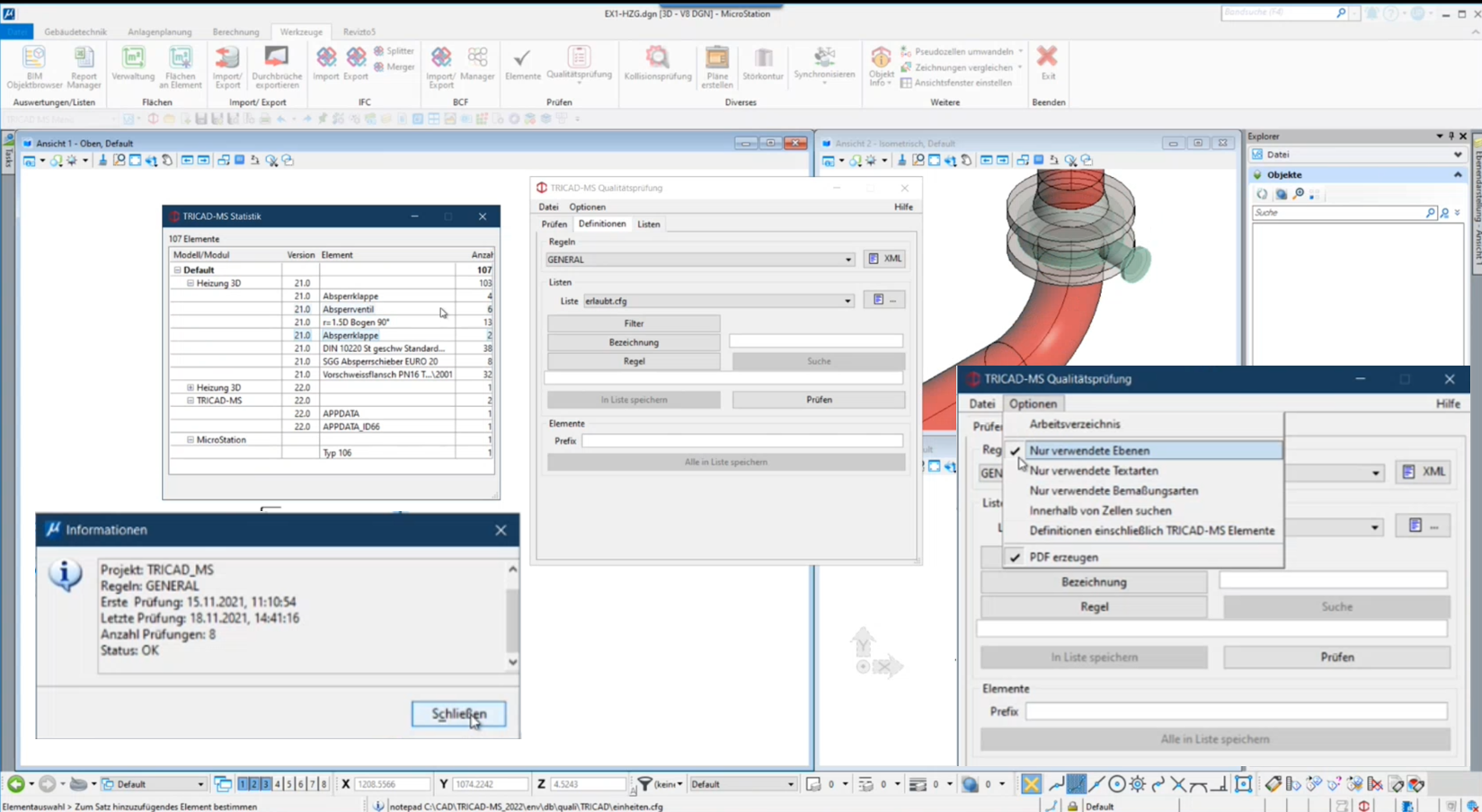Screen dimensions: 1482x812
Task: Open the Pläne erstellen tool
Action: (717, 67)
